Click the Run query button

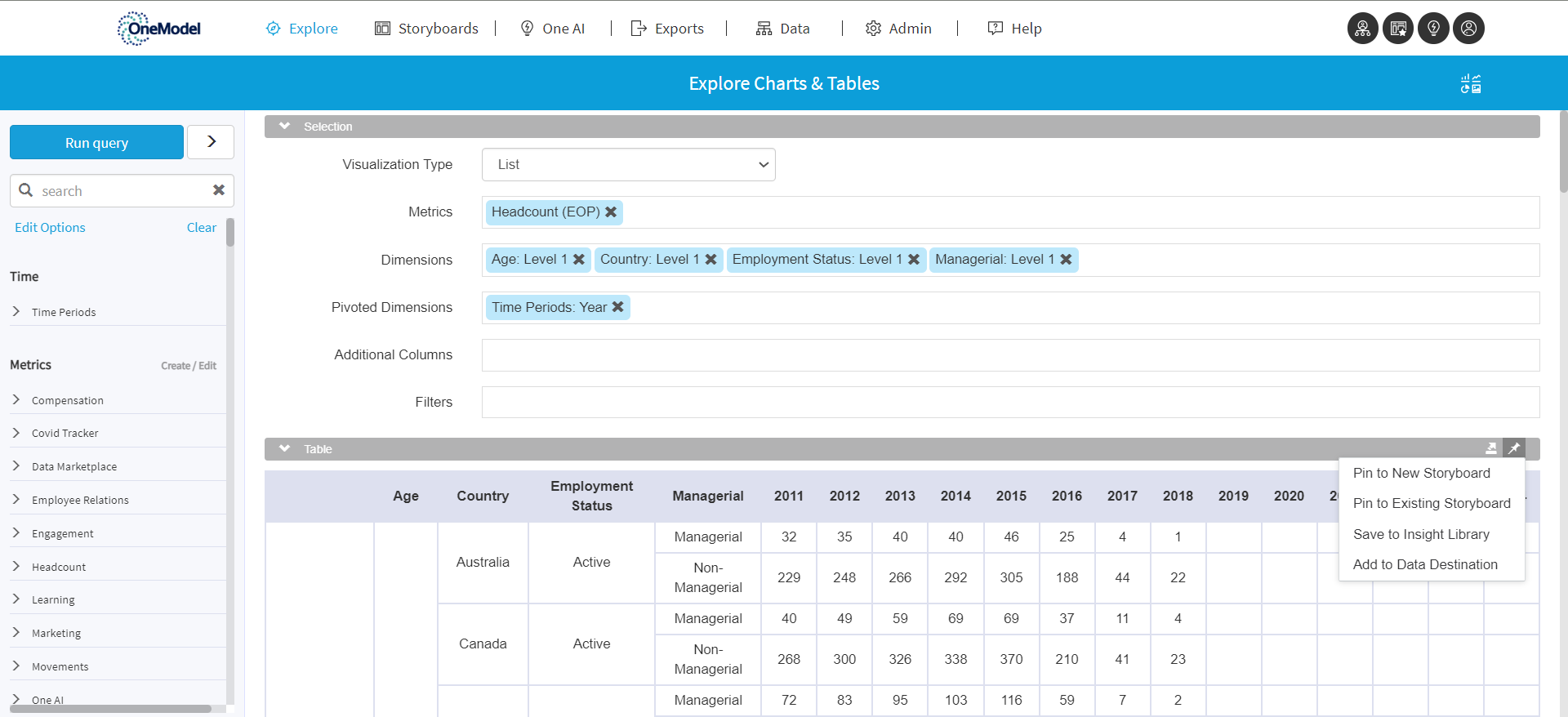96,143
